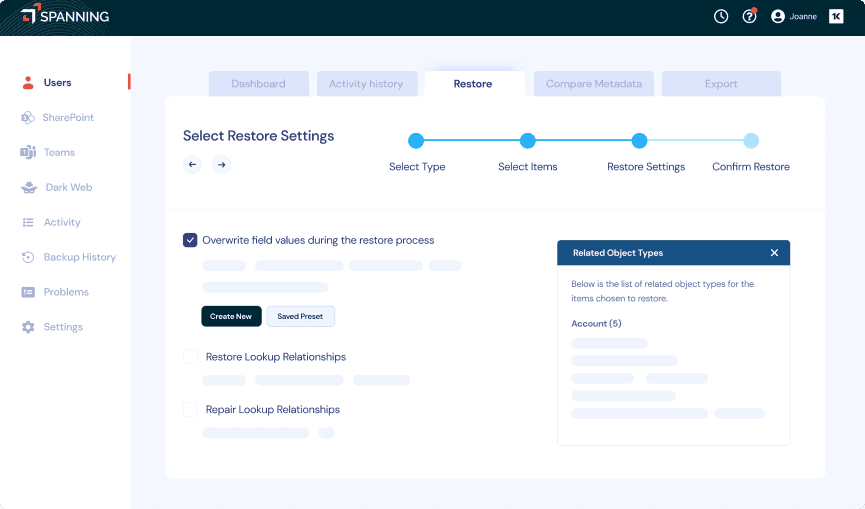Go to Dark Web in sidebar
The height and width of the screenshot is (509, 865).
click(x=68, y=188)
